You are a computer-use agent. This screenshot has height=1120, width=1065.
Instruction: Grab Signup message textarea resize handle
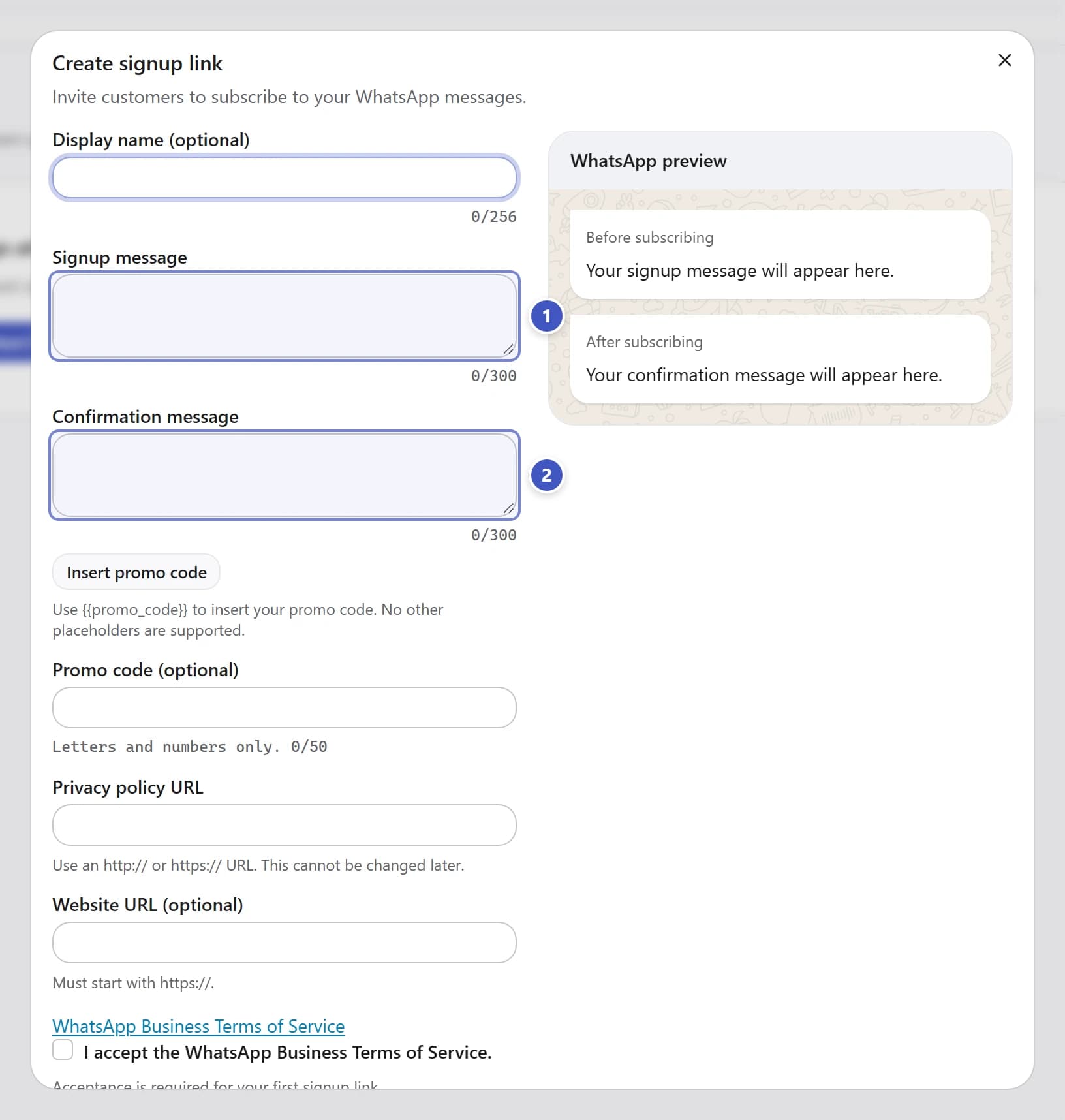tap(509, 350)
